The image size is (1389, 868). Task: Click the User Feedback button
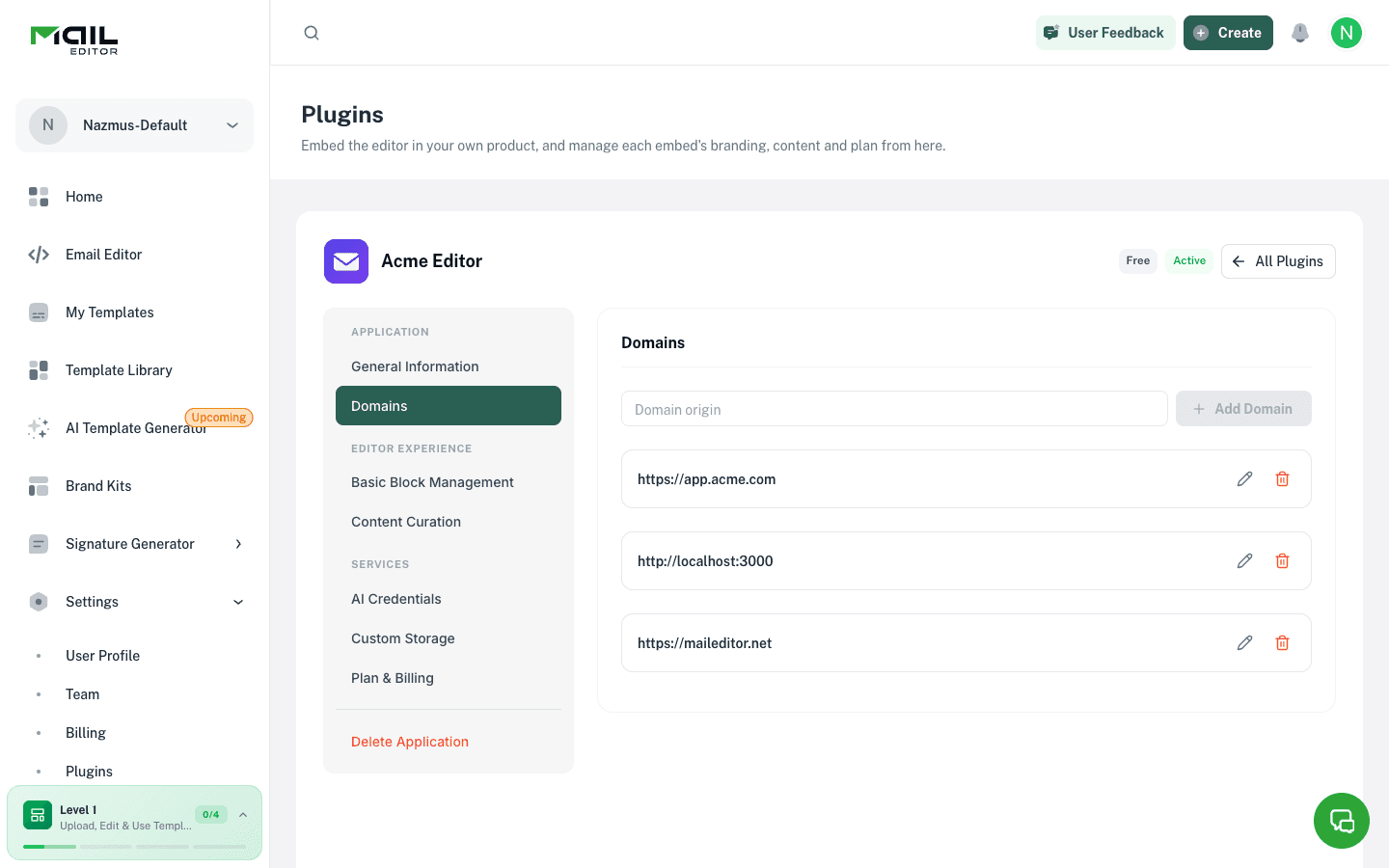pos(1105,33)
